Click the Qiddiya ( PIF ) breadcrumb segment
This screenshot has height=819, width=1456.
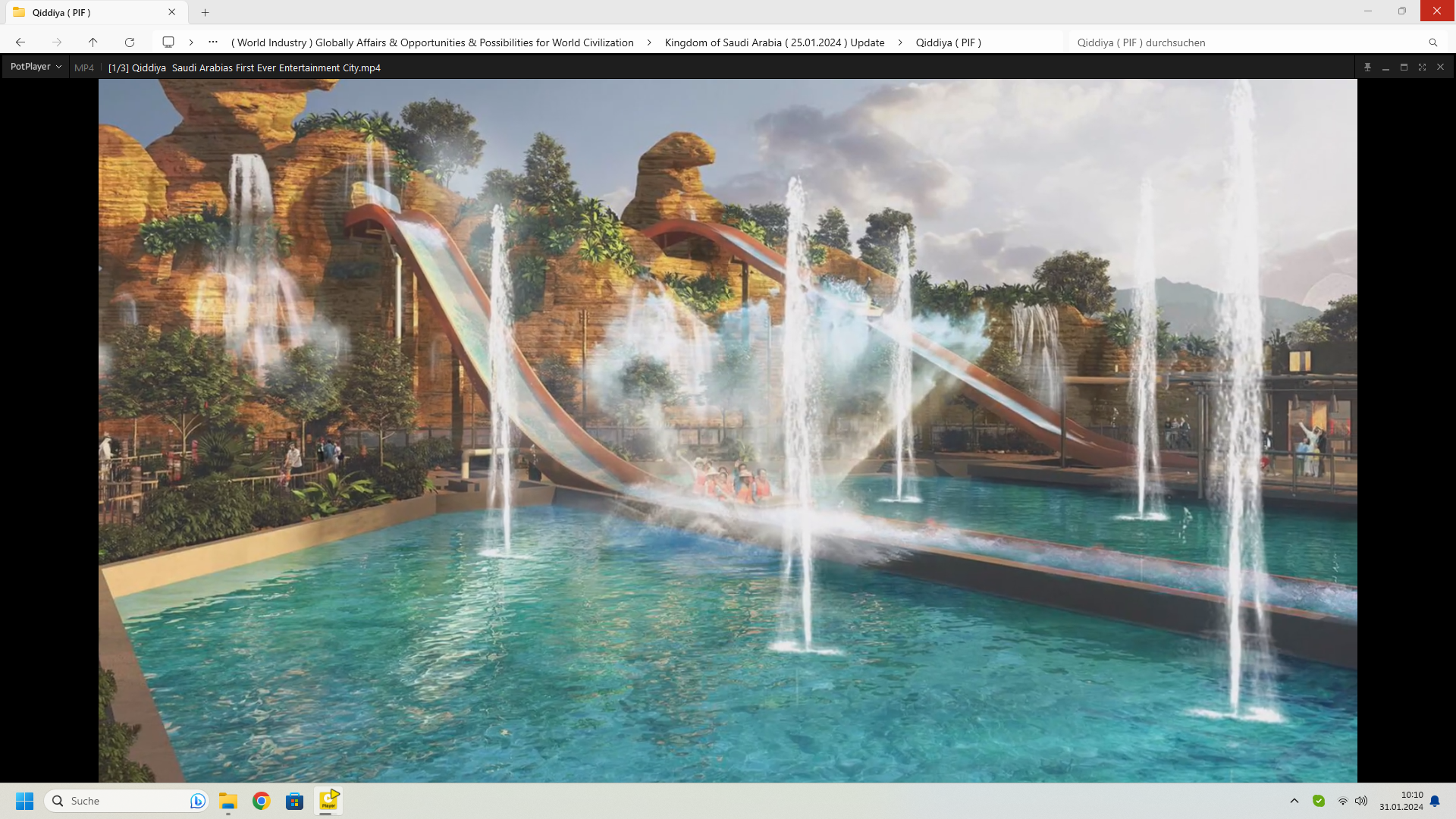[x=948, y=42]
